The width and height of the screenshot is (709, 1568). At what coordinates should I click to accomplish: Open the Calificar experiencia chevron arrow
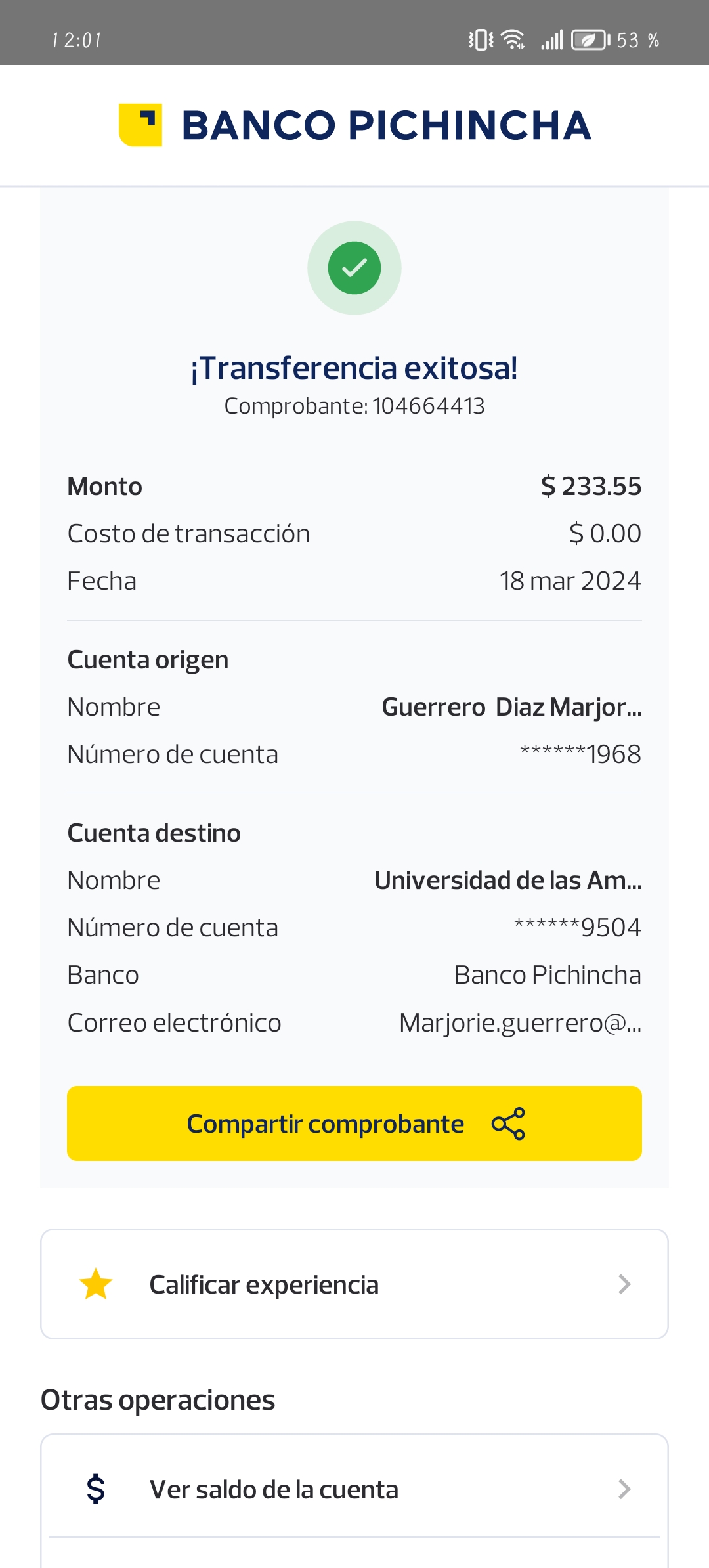pos(624,1284)
